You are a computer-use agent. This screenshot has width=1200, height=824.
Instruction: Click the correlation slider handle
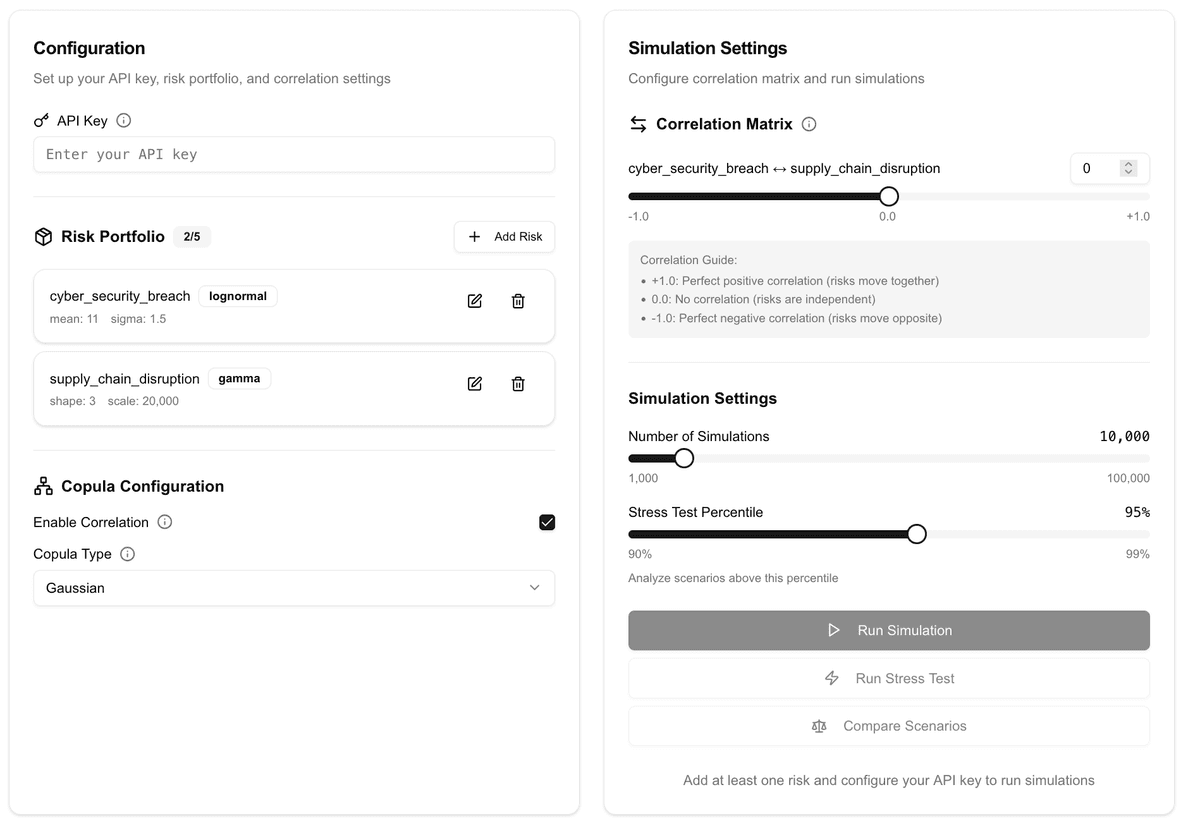(x=888, y=197)
